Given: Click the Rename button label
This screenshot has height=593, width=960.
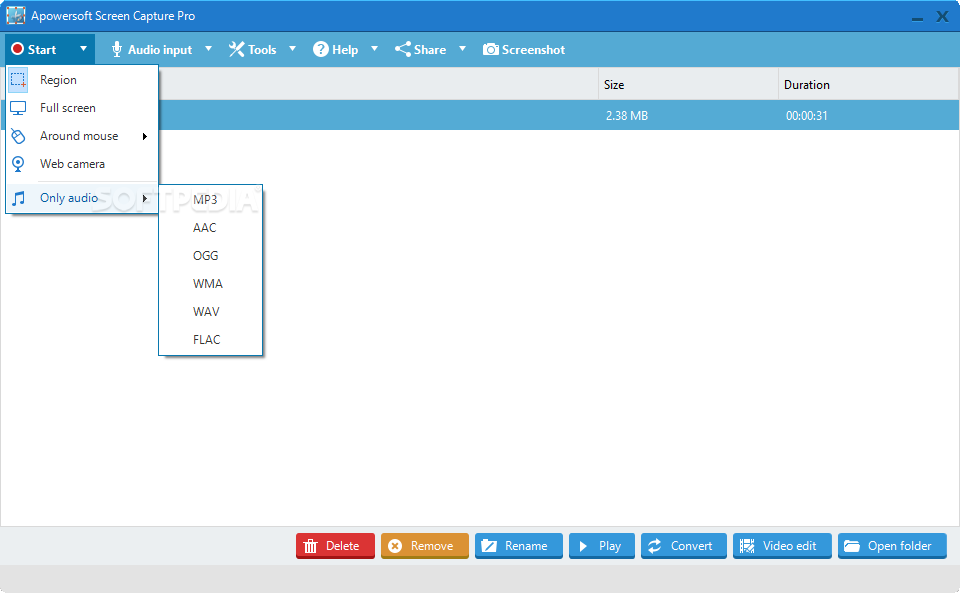Looking at the screenshot, I should [x=526, y=546].
